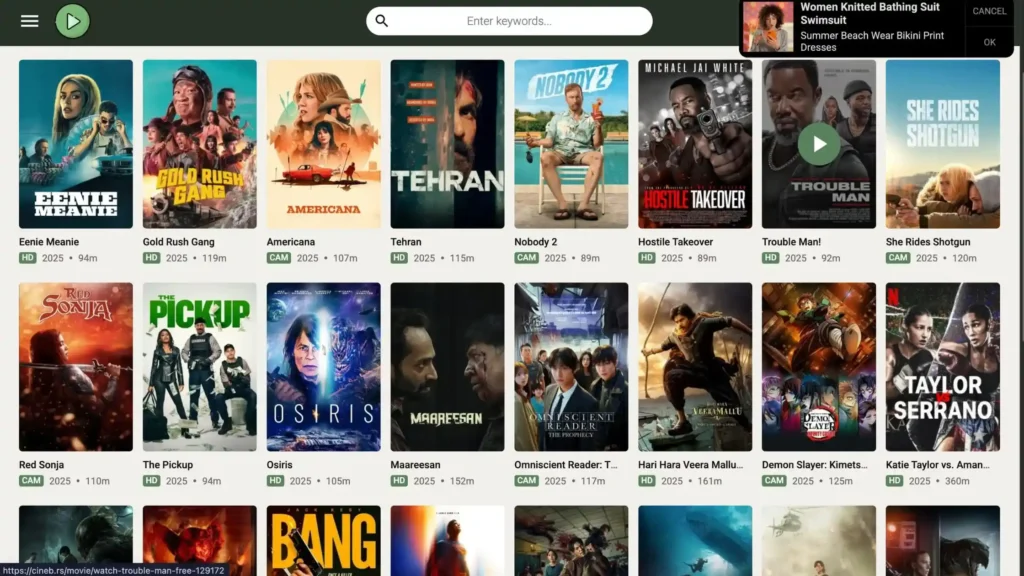1024x576 pixels.
Task: Select the Americana title link
Action: click(x=291, y=242)
